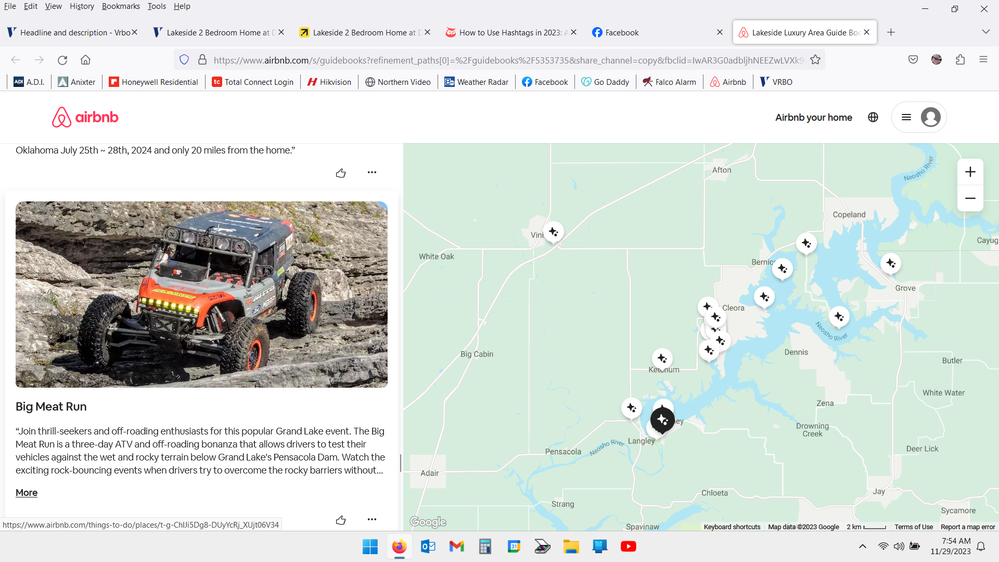This screenshot has height=562, width=999.
Task: Open the three-dot options under Big Meat Run
Action: 372,520
